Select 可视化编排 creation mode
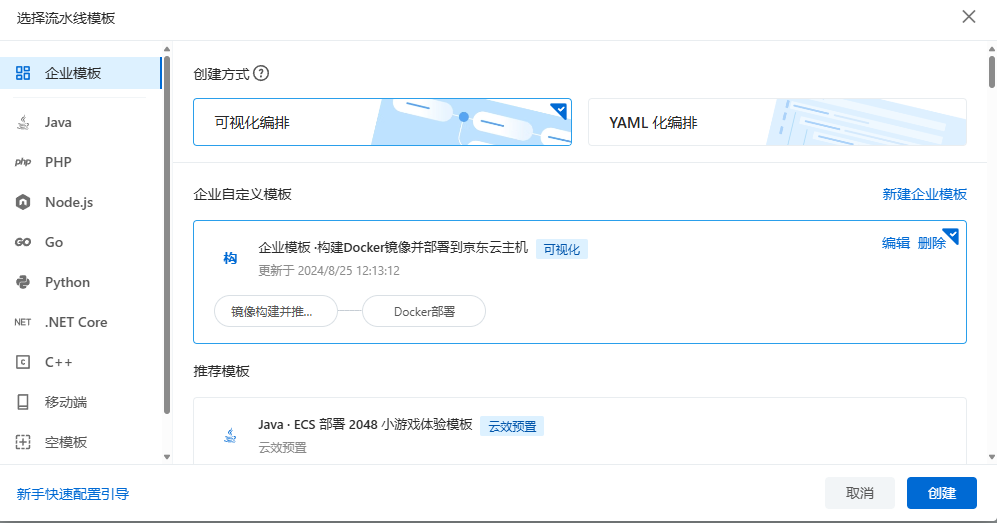This screenshot has height=523, width=997. coord(382,122)
